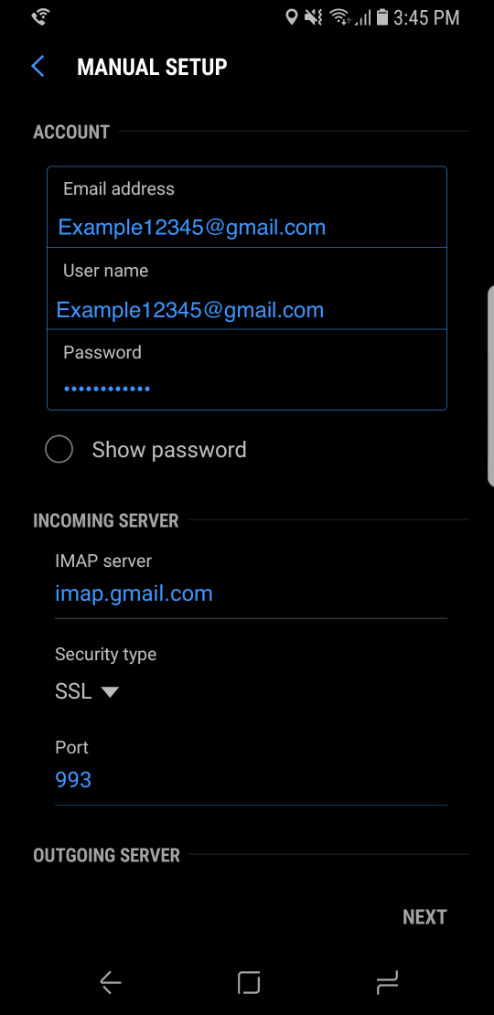The height and width of the screenshot is (1015, 494).
Task: Tap the back arrow beside Manual Setup
Action: point(38,67)
